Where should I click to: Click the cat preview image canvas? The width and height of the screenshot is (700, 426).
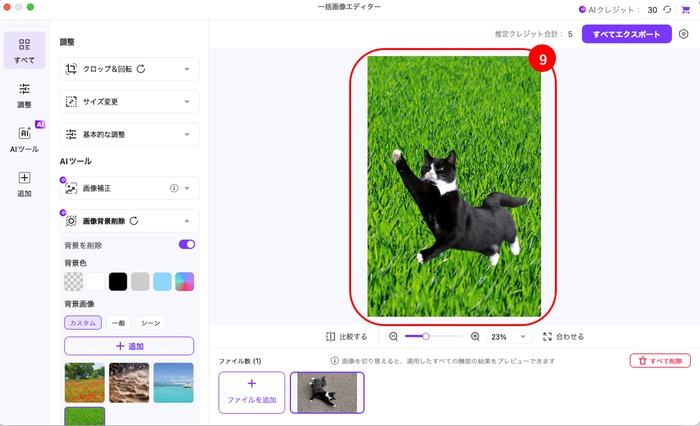[454, 186]
